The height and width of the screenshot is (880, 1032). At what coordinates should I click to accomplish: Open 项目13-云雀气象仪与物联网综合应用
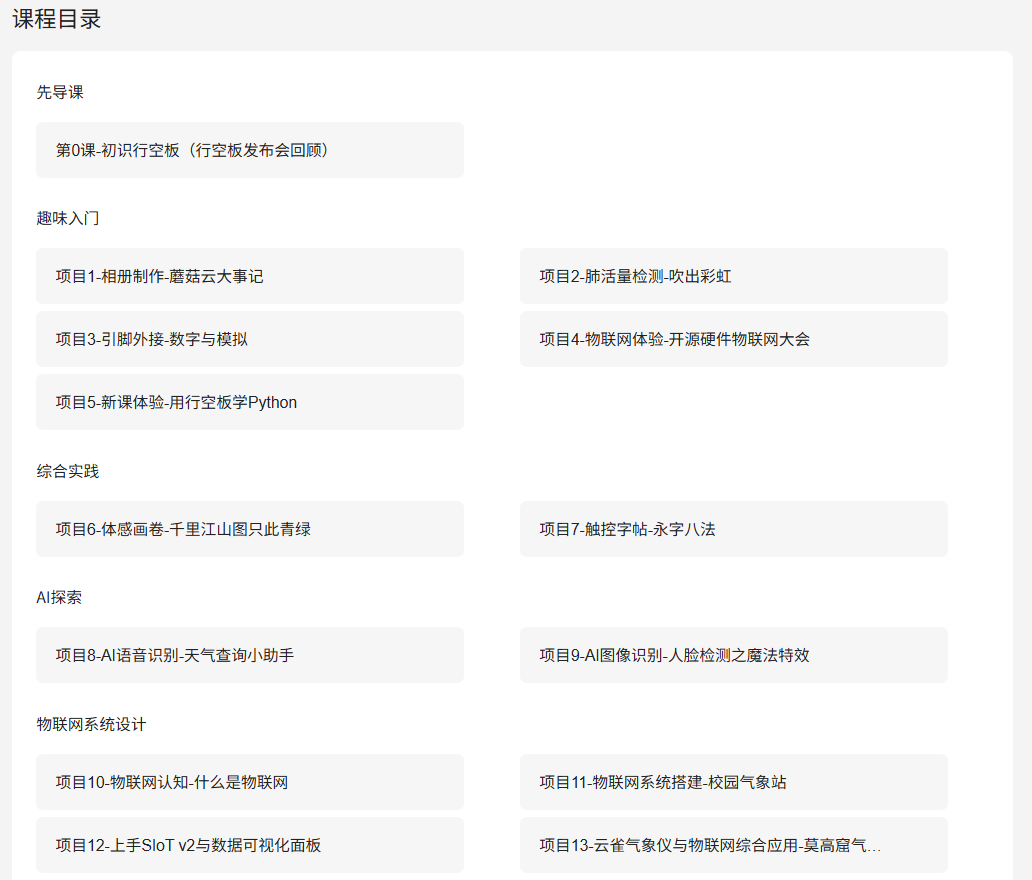point(733,845)
